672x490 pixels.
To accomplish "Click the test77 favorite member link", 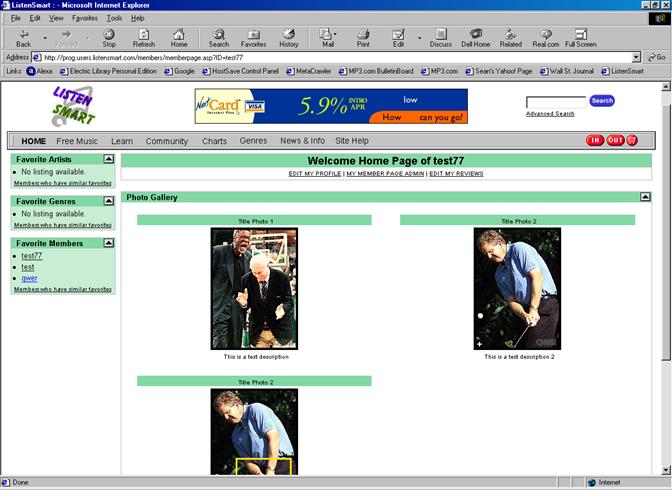I will point(31,256).
